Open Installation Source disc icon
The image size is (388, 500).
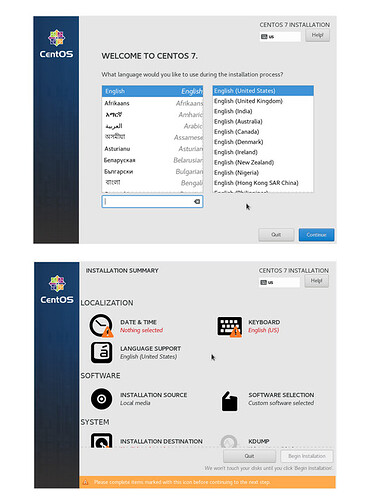coord(101,399)
